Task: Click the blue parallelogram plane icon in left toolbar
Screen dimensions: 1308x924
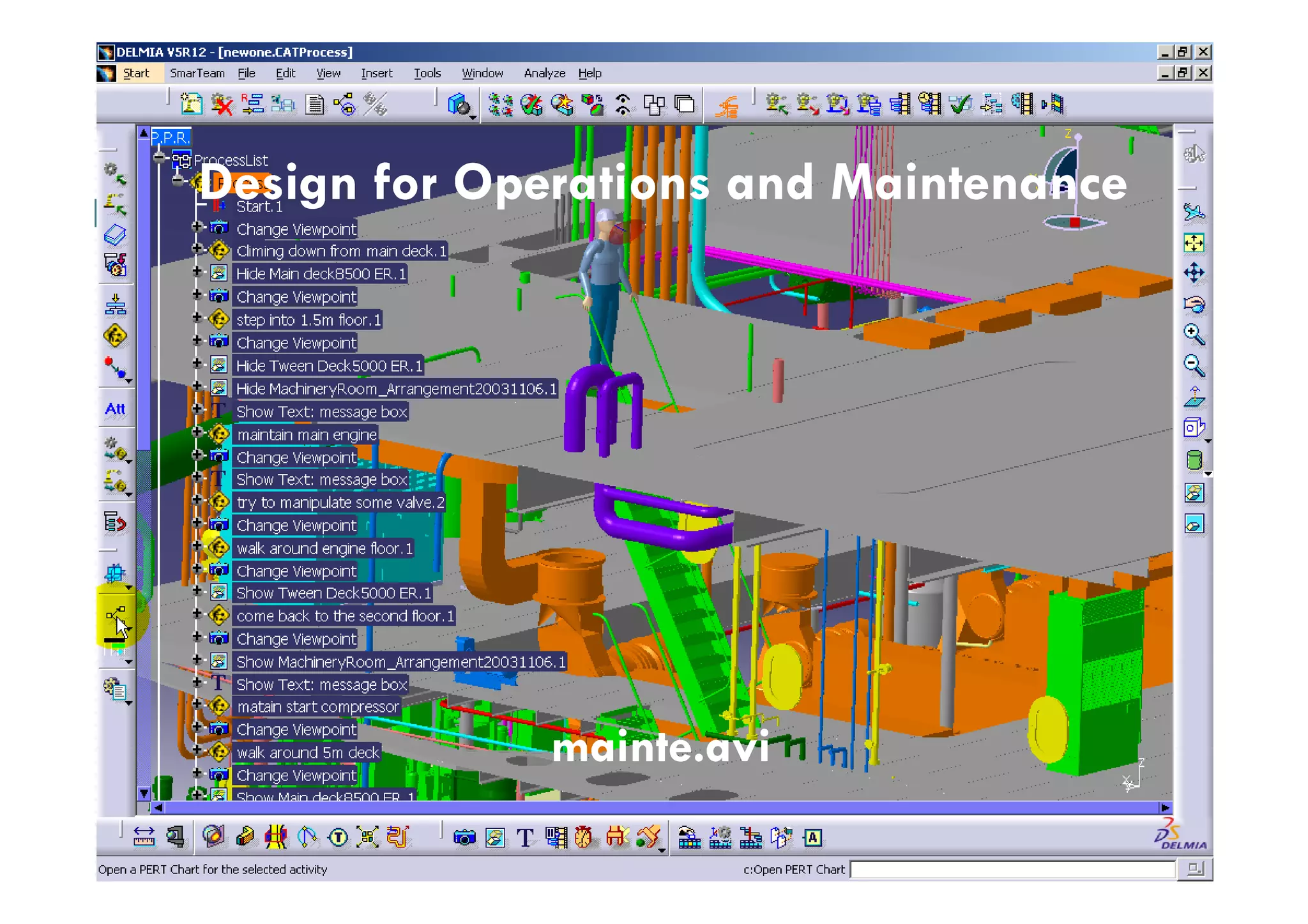Action: click(116, 236)
